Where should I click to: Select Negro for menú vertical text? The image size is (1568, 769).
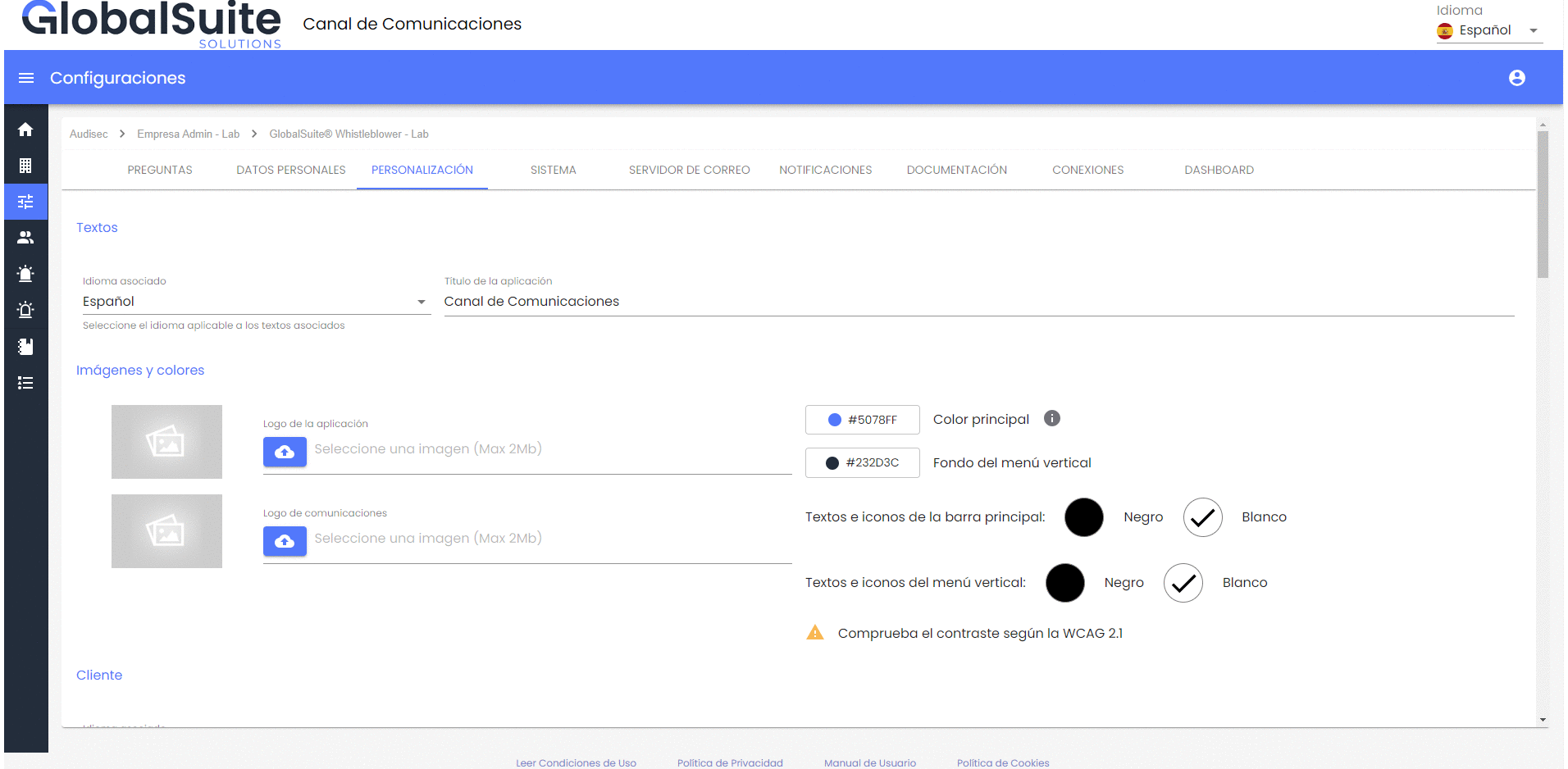click(x=1064, y=583)
